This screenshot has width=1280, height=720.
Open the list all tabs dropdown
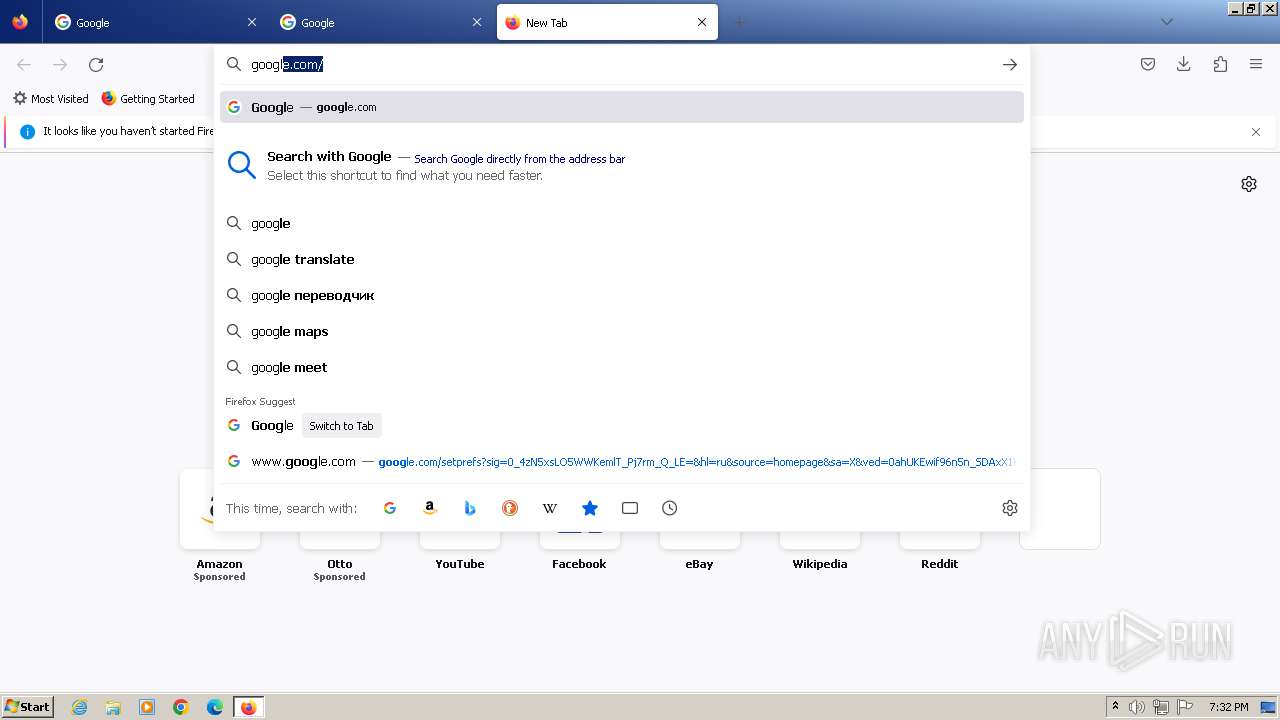click(x=1166, y=22)
